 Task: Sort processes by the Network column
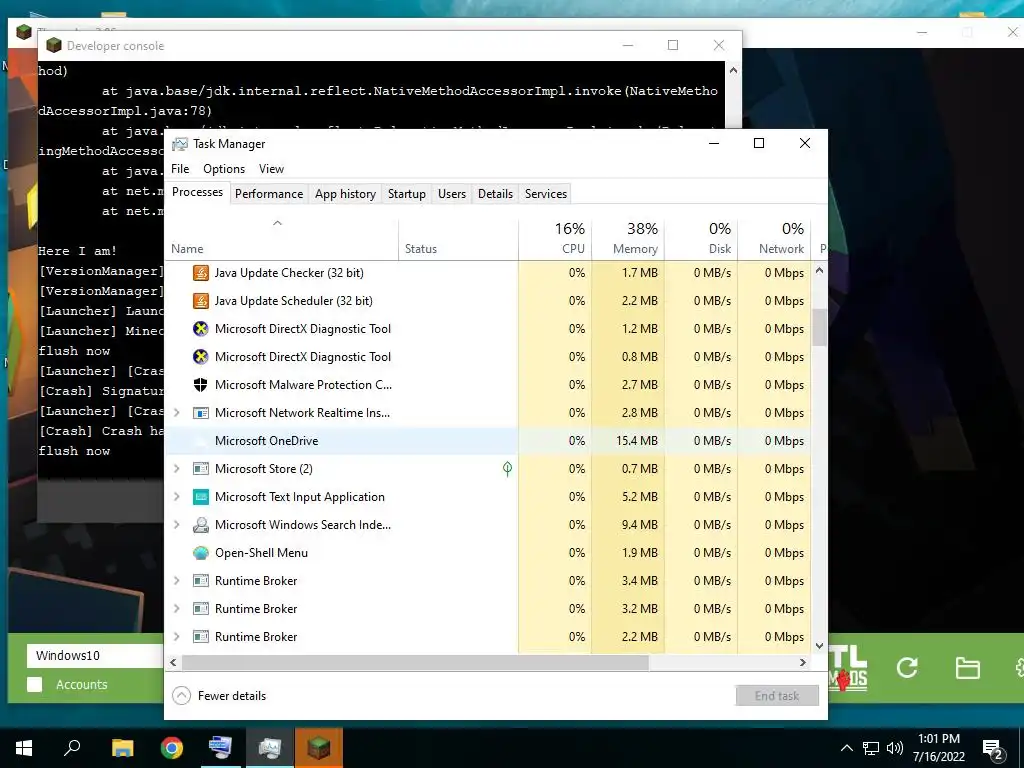tap(774, 240)
